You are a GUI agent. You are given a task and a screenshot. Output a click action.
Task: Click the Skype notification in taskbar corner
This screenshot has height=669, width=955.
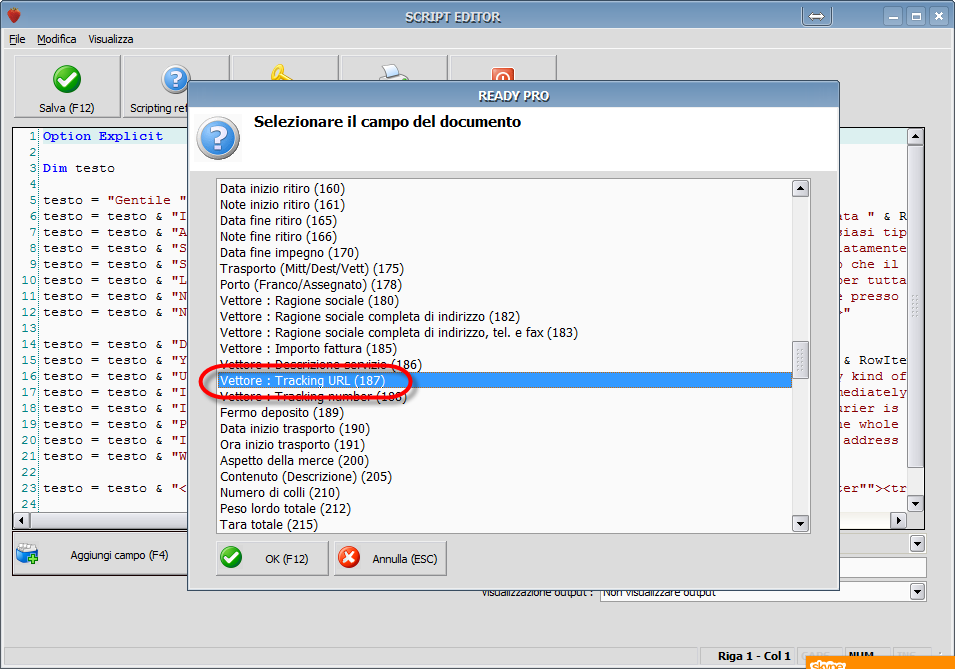(880, 663)
